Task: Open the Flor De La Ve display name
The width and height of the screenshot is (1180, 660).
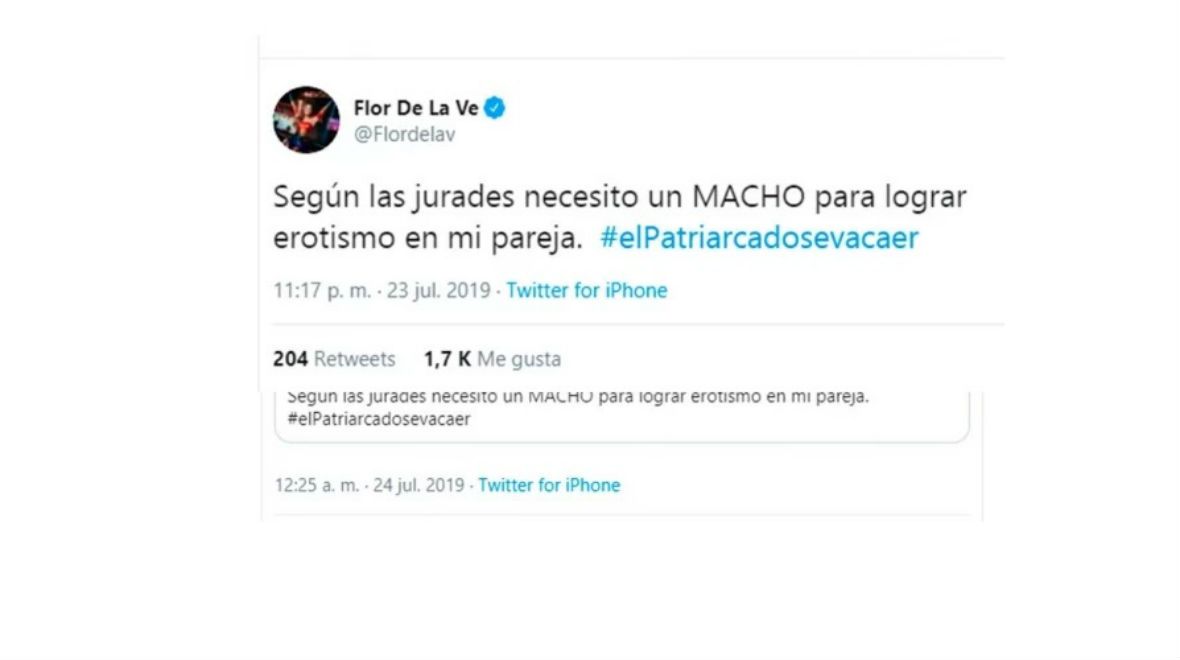Action: click(x=415, y=108)
